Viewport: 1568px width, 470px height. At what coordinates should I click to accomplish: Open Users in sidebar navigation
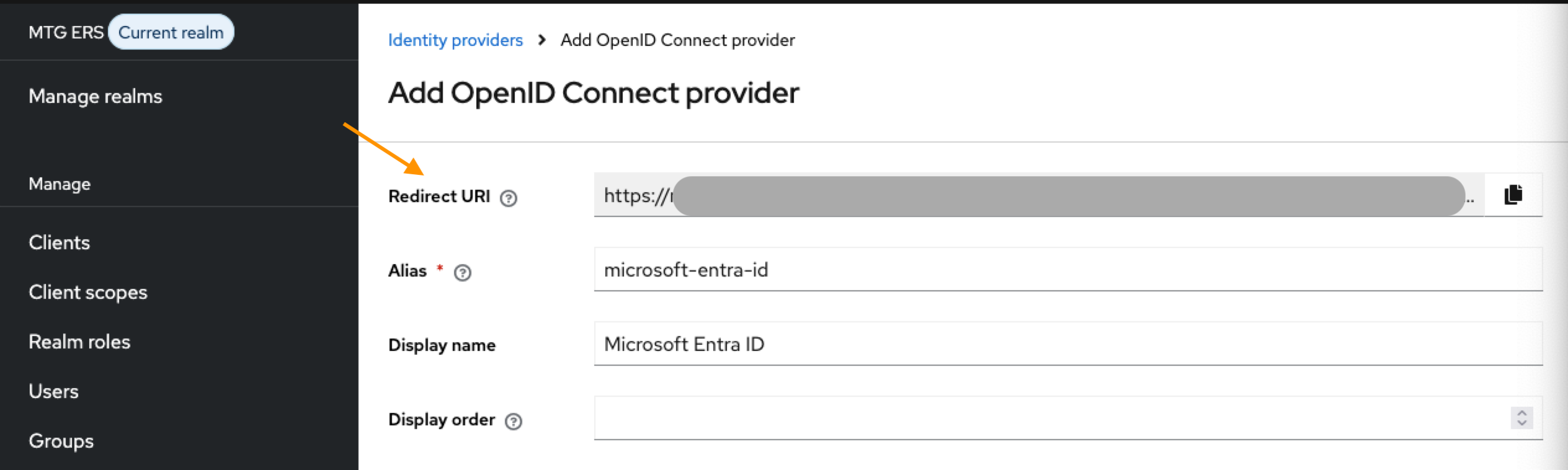pyautogui.click(x=54, y=391)
